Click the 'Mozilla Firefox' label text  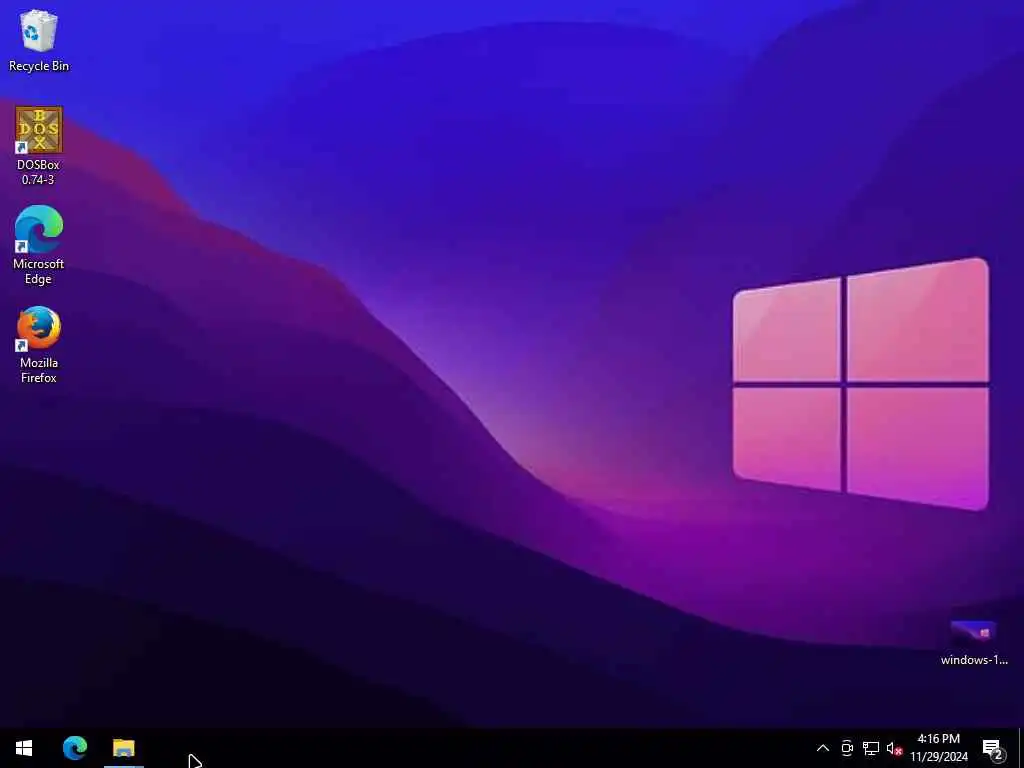[39, 370]
